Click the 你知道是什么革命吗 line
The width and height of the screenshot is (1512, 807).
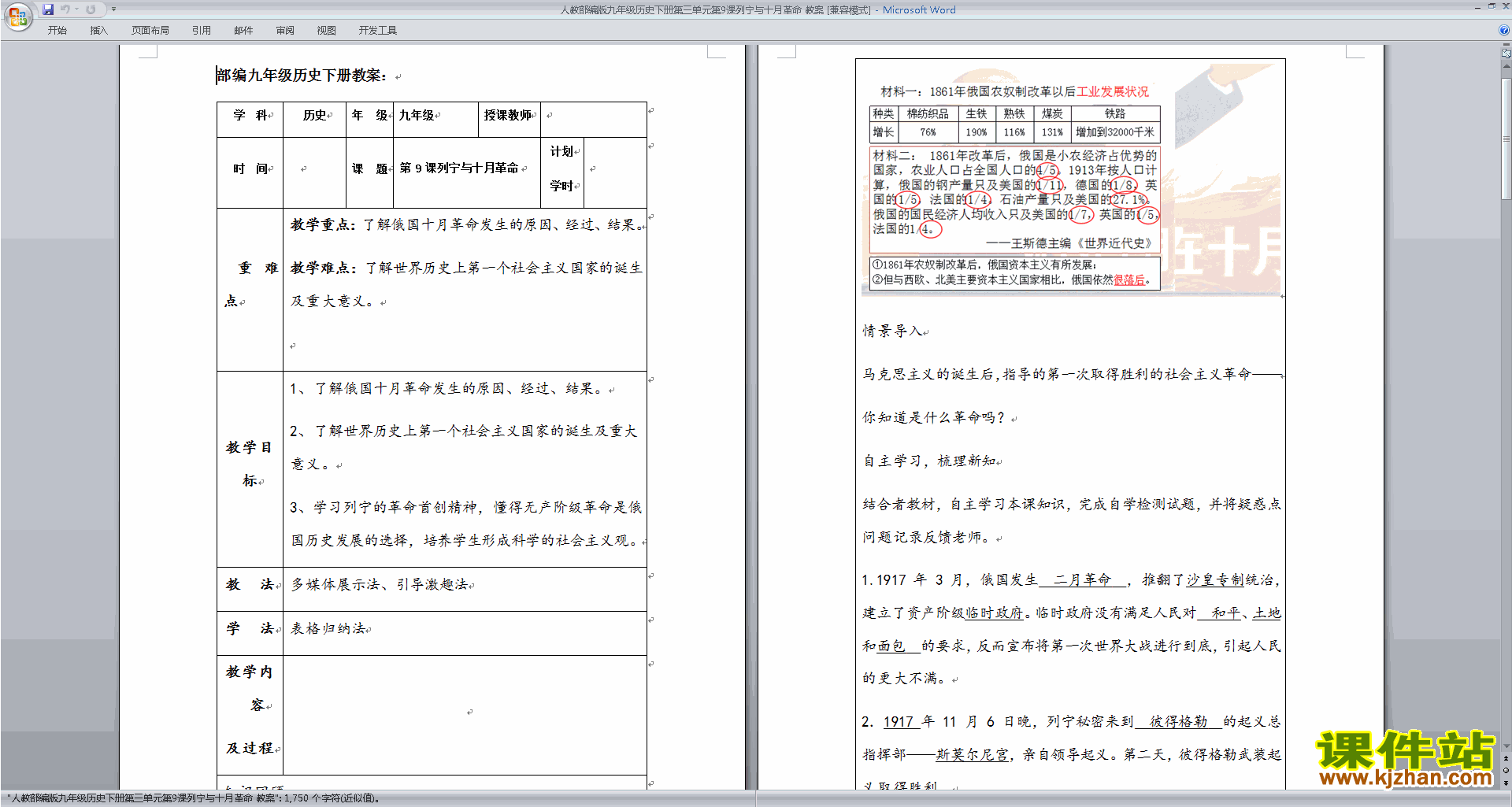(x=934, y=418)
